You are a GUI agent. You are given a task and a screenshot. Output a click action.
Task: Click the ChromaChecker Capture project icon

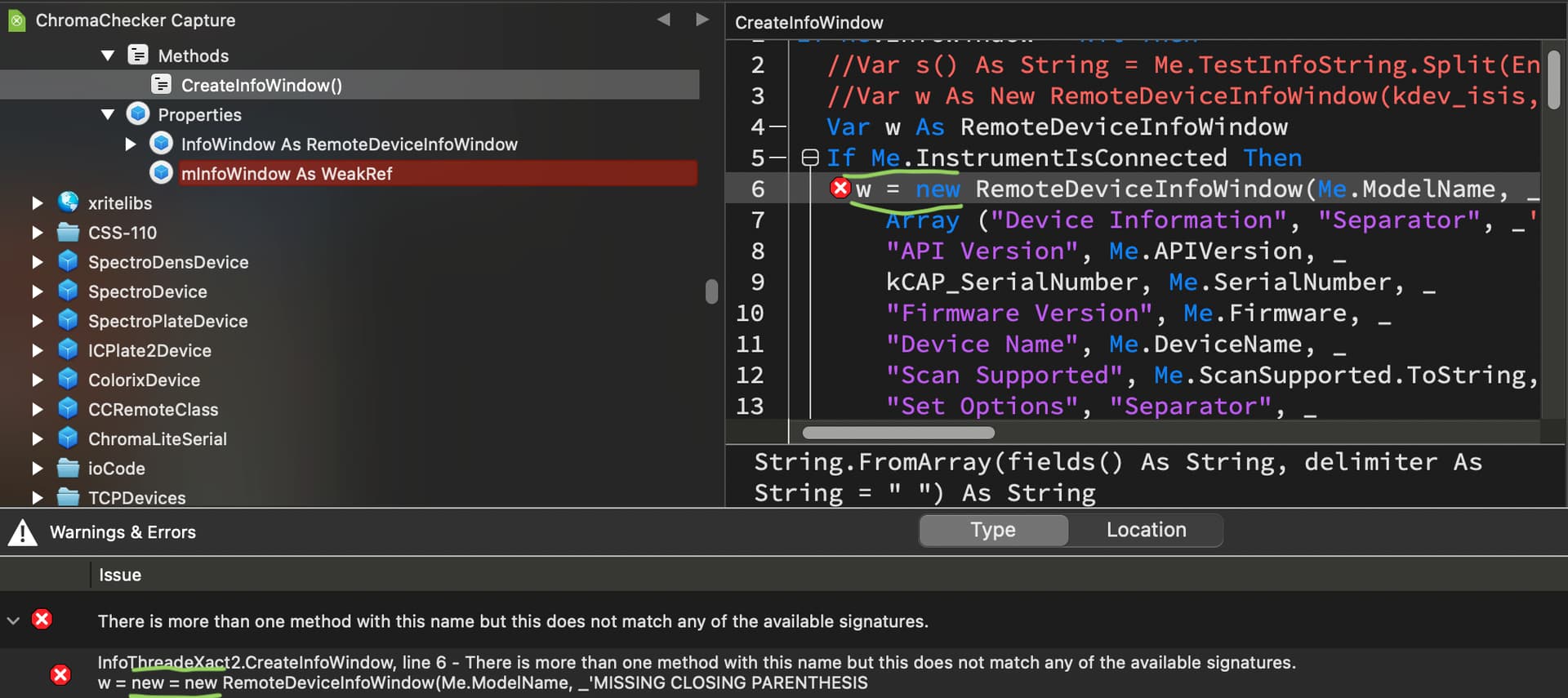tap(16, 20)
